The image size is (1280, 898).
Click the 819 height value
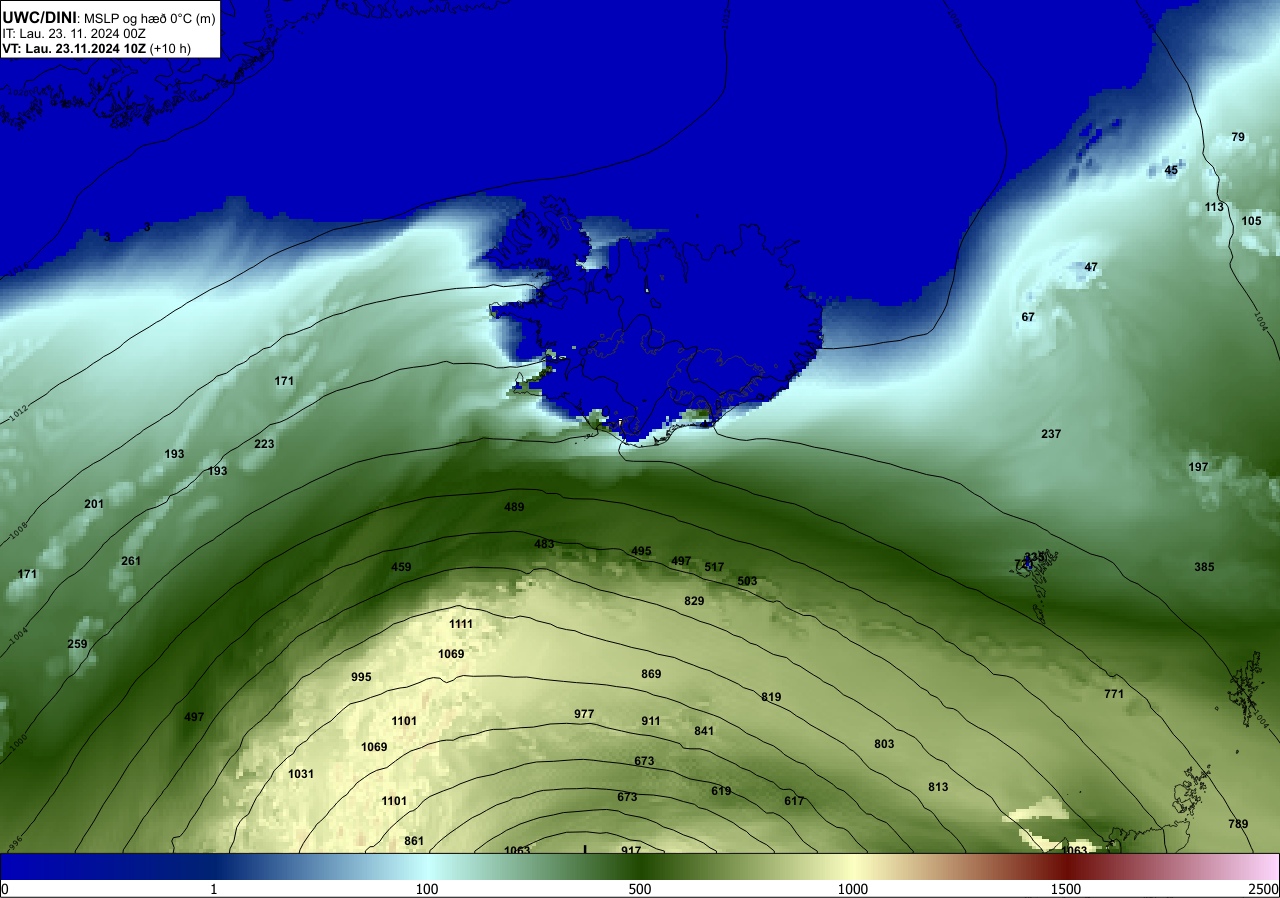[x=771, y=697]
